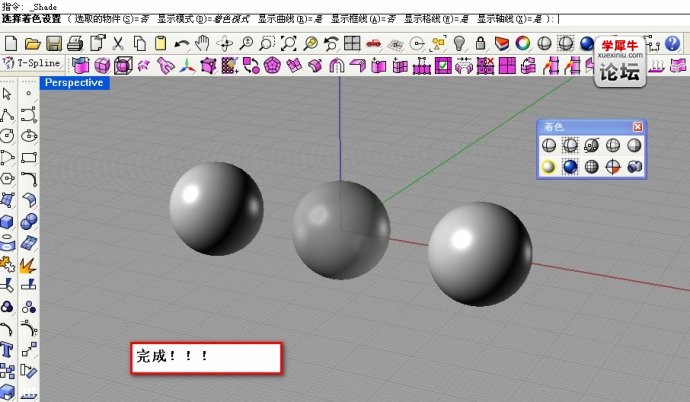Click the 显示格线(H)=是 option
Image resolution: width=690 pixels, height=402 pixels.
coord(436,19)
